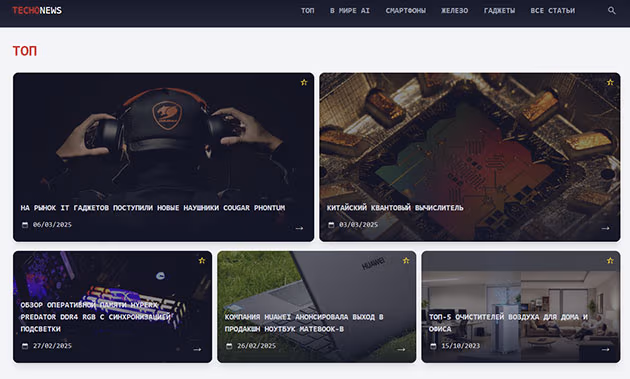Click the star icon on Cougar headphones card
630x379 pixels.
(x=304, y=82)
